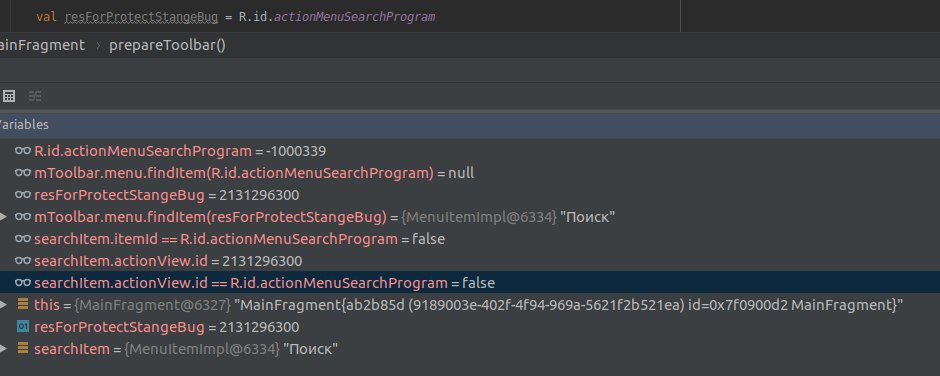The image size is (940, 376).
Task: Select the Variables panel header tab
Action: (x=24, y=125)
